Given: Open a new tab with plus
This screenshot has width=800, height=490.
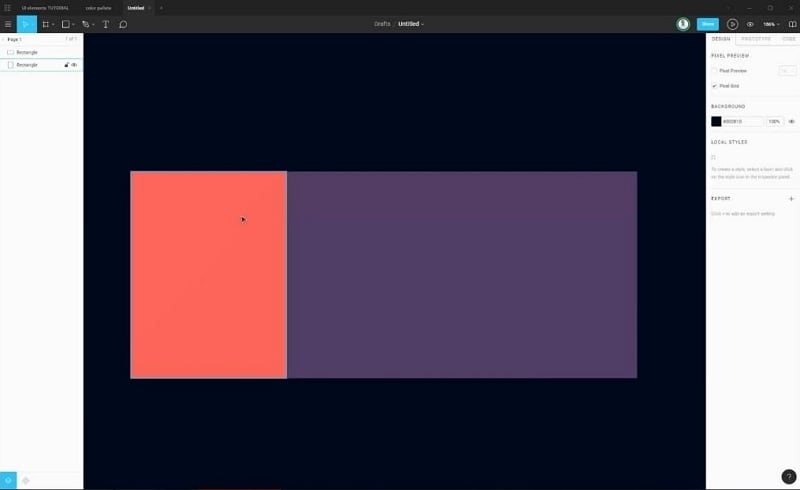Looking at the screenshot, I should pyautogui.click(x=161, y=8).
